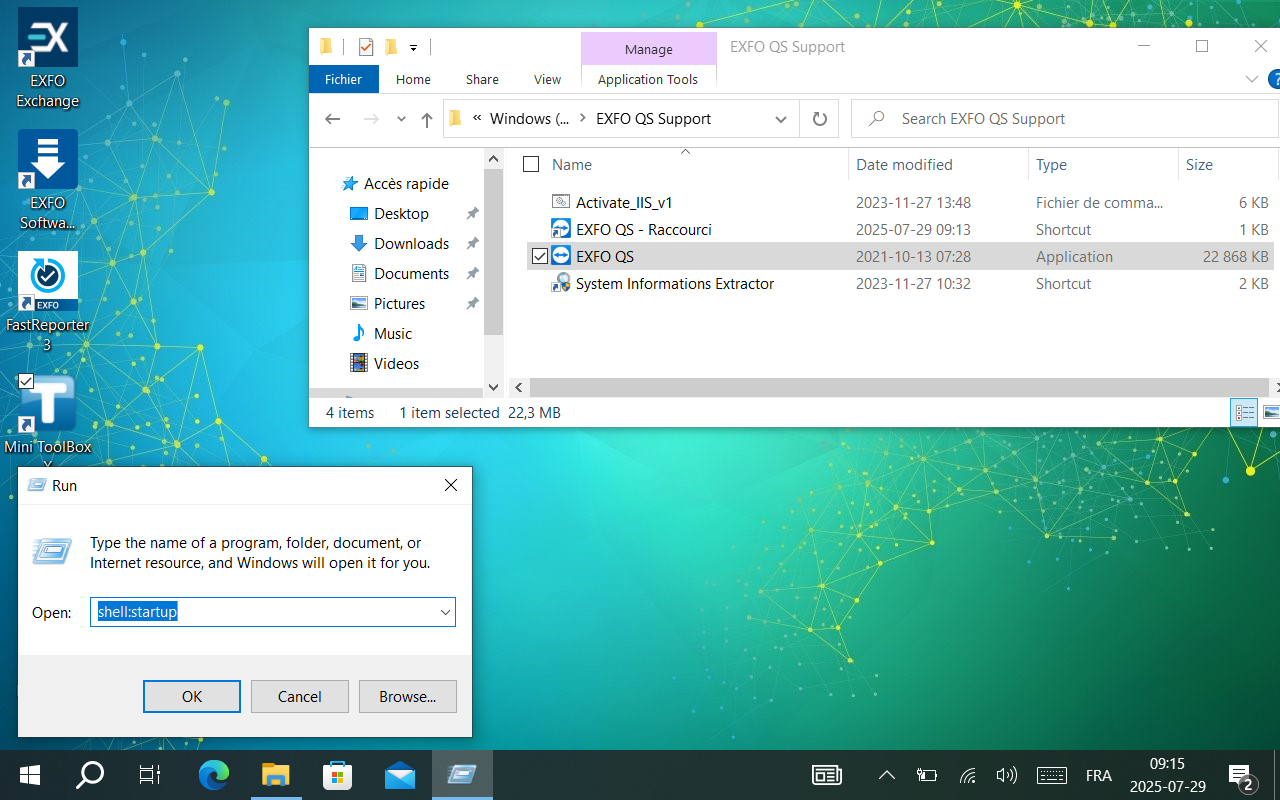The height and width of the screenshot is (800, 1280).
Task: Toggle checkbox on Mini ToolBox desktop icon
Action: click(26, 381)
